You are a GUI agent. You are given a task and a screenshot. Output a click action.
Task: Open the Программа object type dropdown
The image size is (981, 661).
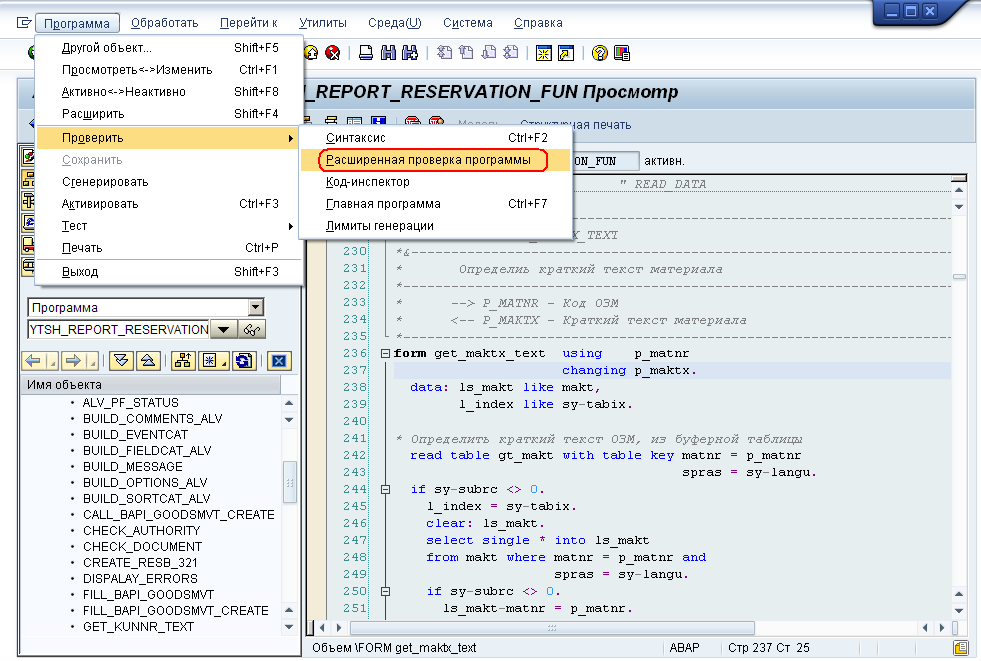pyautogui.click(x=256, y=308)
